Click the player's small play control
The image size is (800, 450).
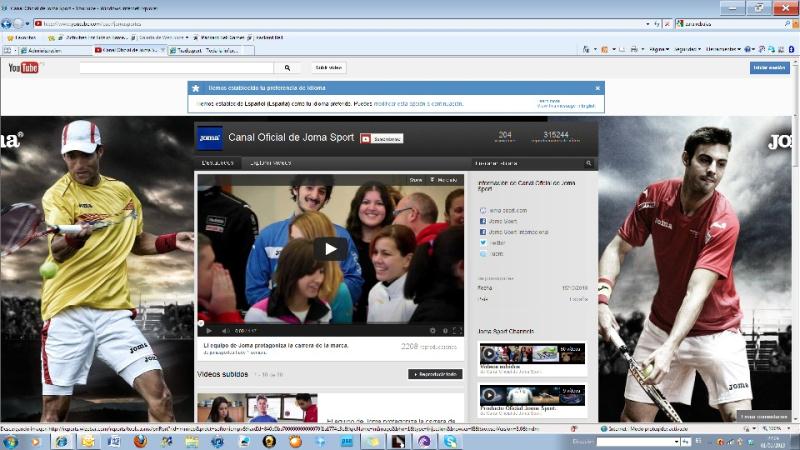pyautogui.click(x=209, y=331)
